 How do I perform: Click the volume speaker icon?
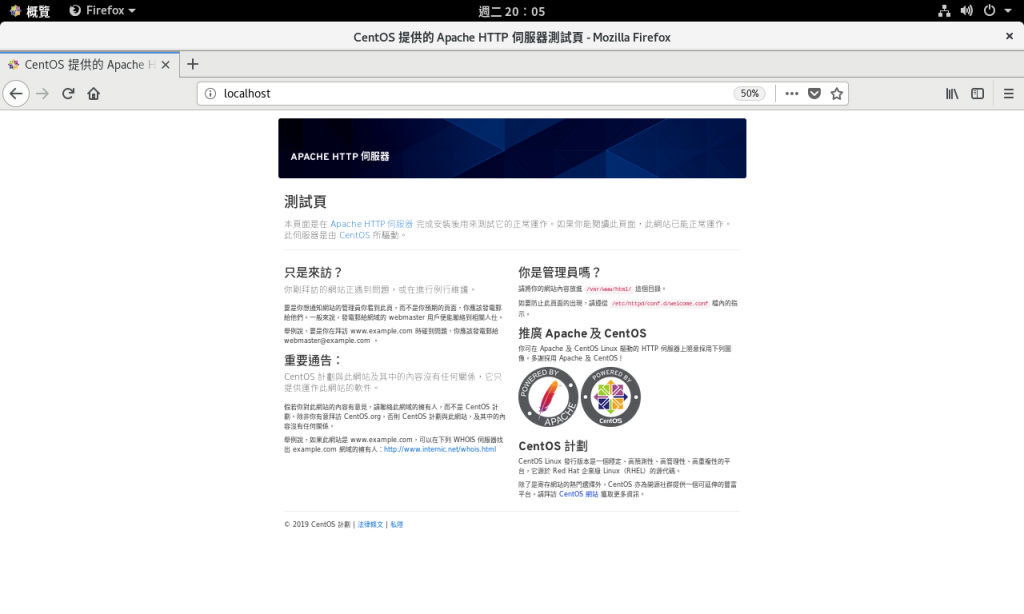click(967, 10)
